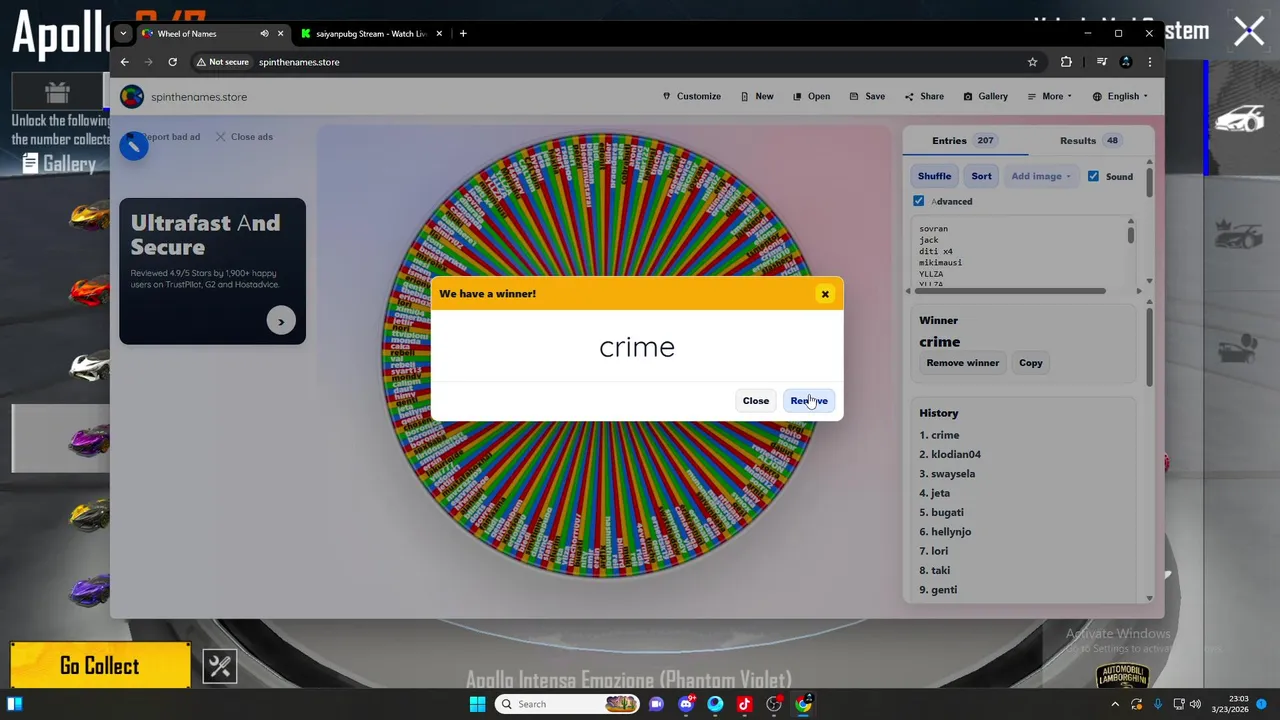The image size is (1280, 720).
Task: Click the microphone icon in system tray
Action: 1158,704
